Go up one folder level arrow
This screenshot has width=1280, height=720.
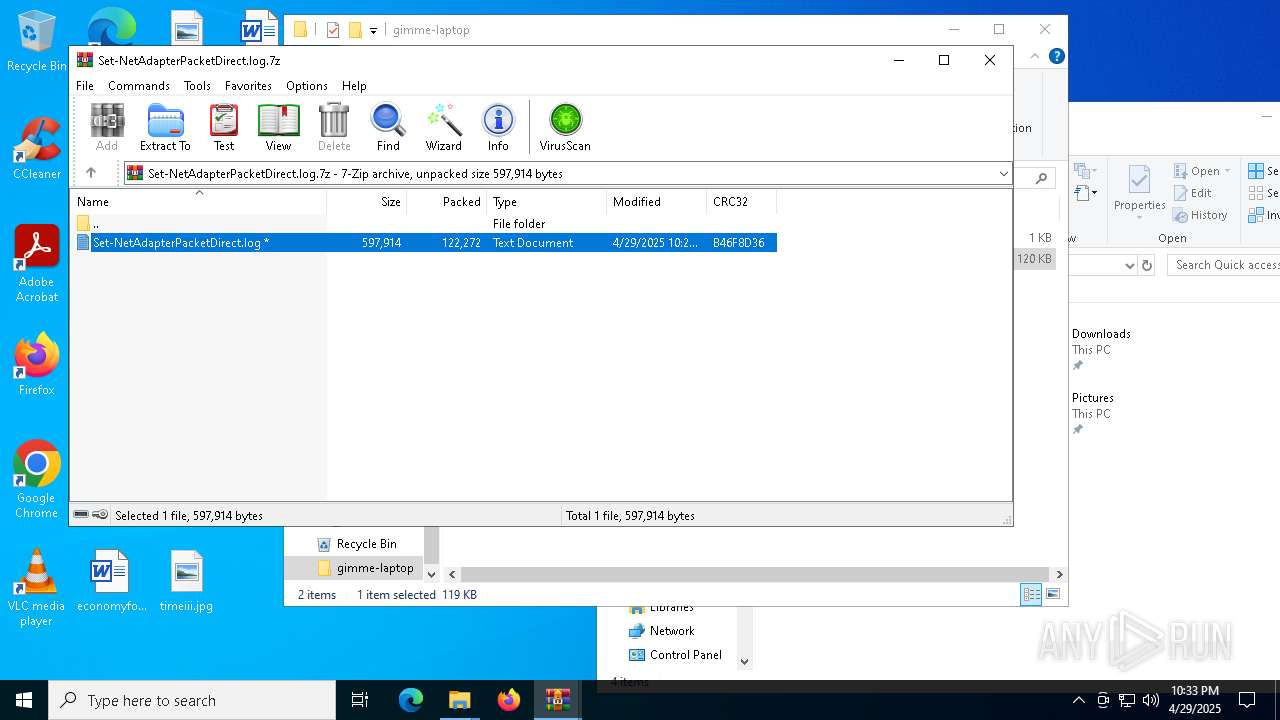click(91, 173)
